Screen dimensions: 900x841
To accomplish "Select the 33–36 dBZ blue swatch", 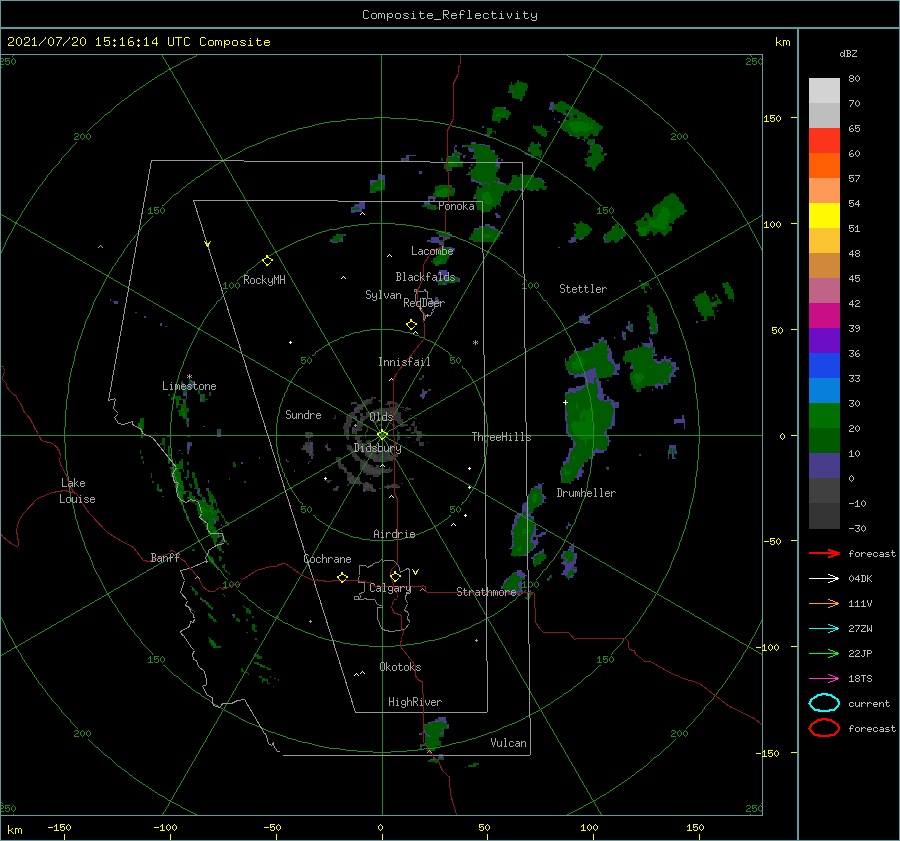I will tap(824, 365).
